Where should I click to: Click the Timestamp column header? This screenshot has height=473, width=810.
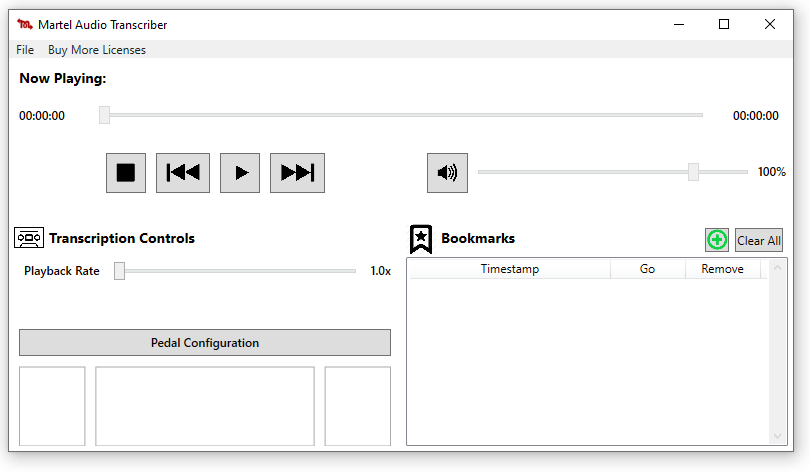click(x=510, y=269)
